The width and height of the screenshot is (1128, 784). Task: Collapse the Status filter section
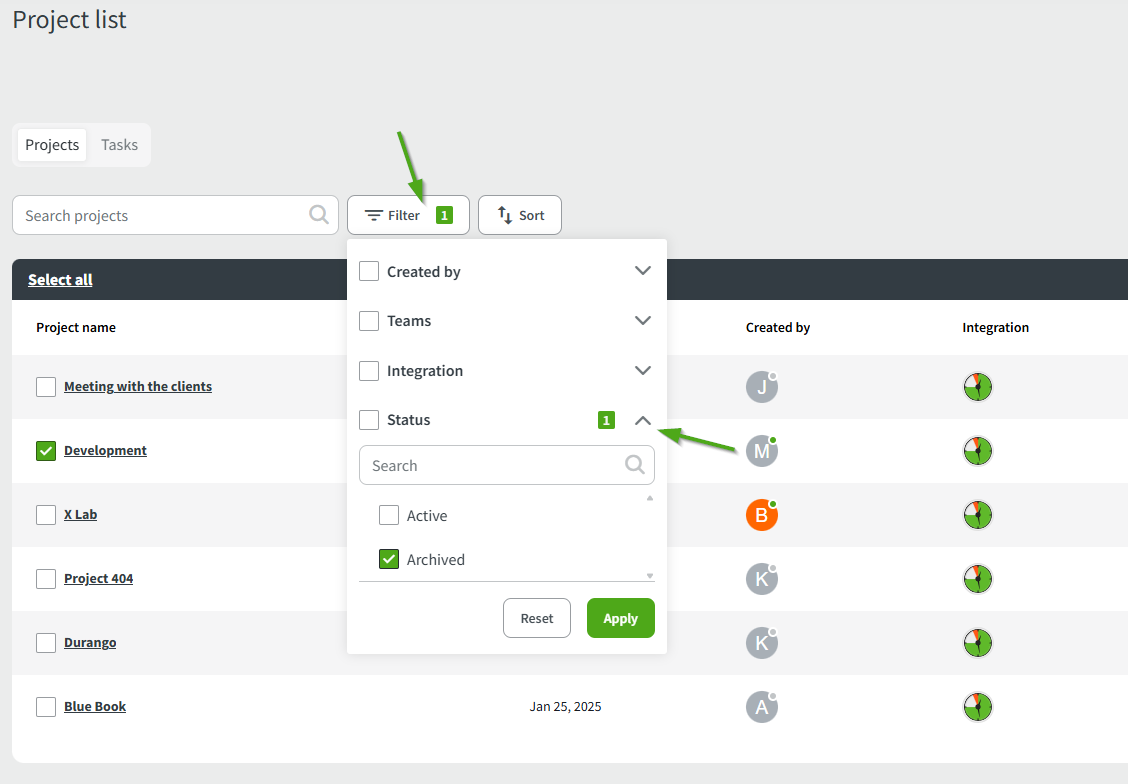coord(643,420)
